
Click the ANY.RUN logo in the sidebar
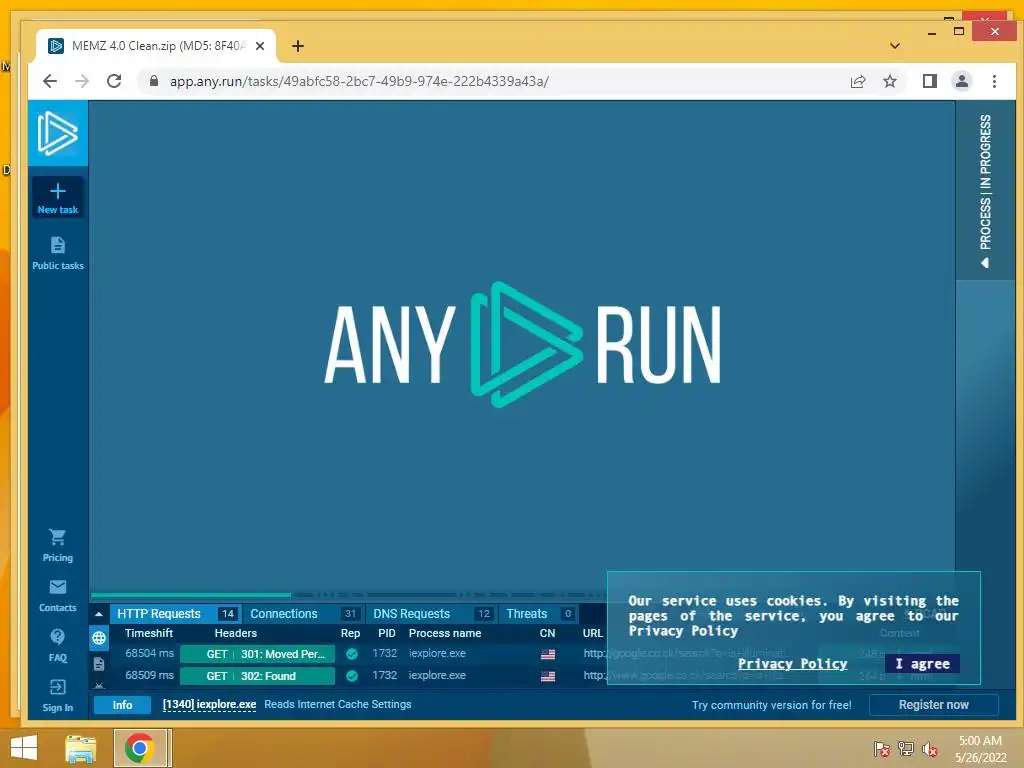coord(57,133)
